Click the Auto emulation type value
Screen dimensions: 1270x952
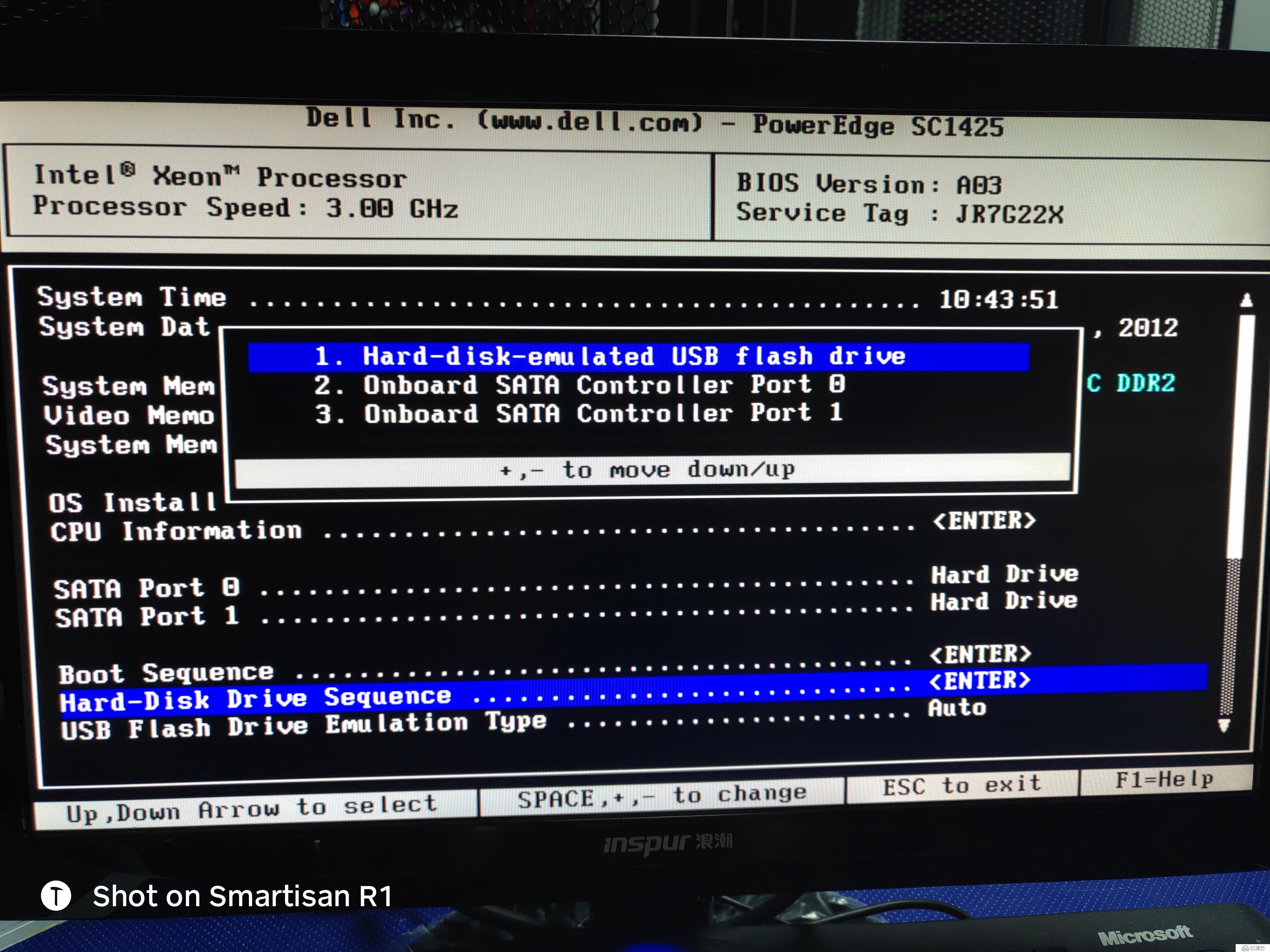click(x=957, y=707)
